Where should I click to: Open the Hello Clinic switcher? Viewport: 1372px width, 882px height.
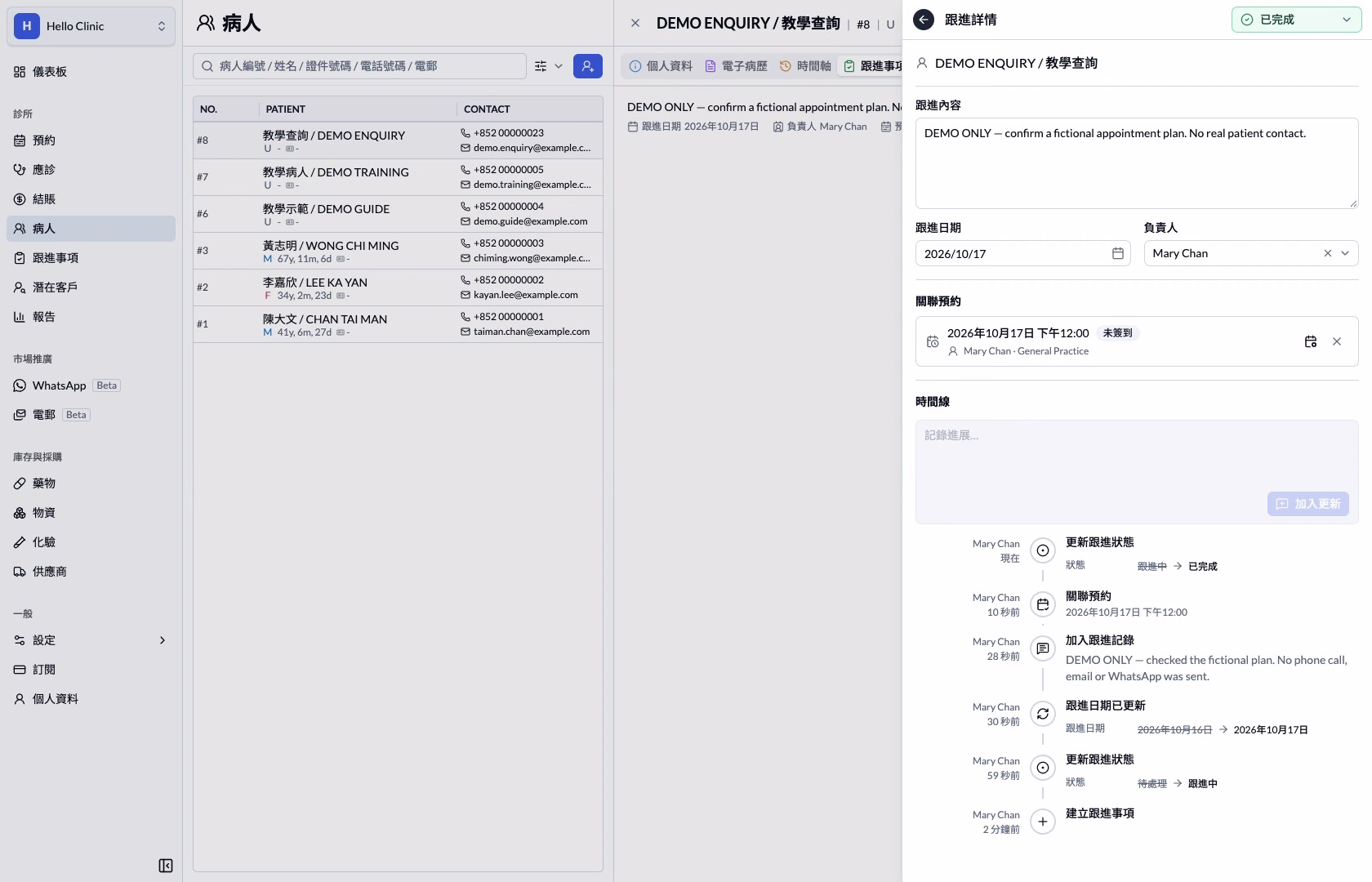[91, 26]
